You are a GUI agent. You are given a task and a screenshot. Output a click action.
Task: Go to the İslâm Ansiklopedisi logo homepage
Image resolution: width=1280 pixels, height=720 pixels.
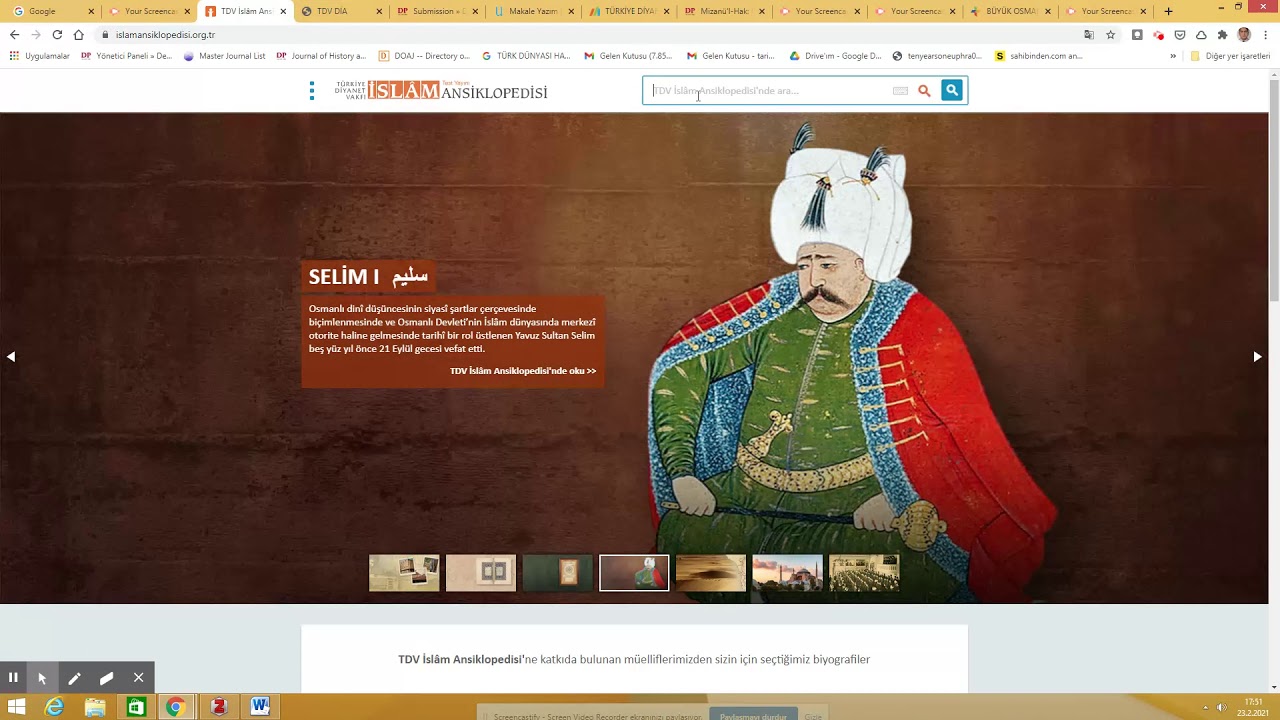(x=441, y=91)
